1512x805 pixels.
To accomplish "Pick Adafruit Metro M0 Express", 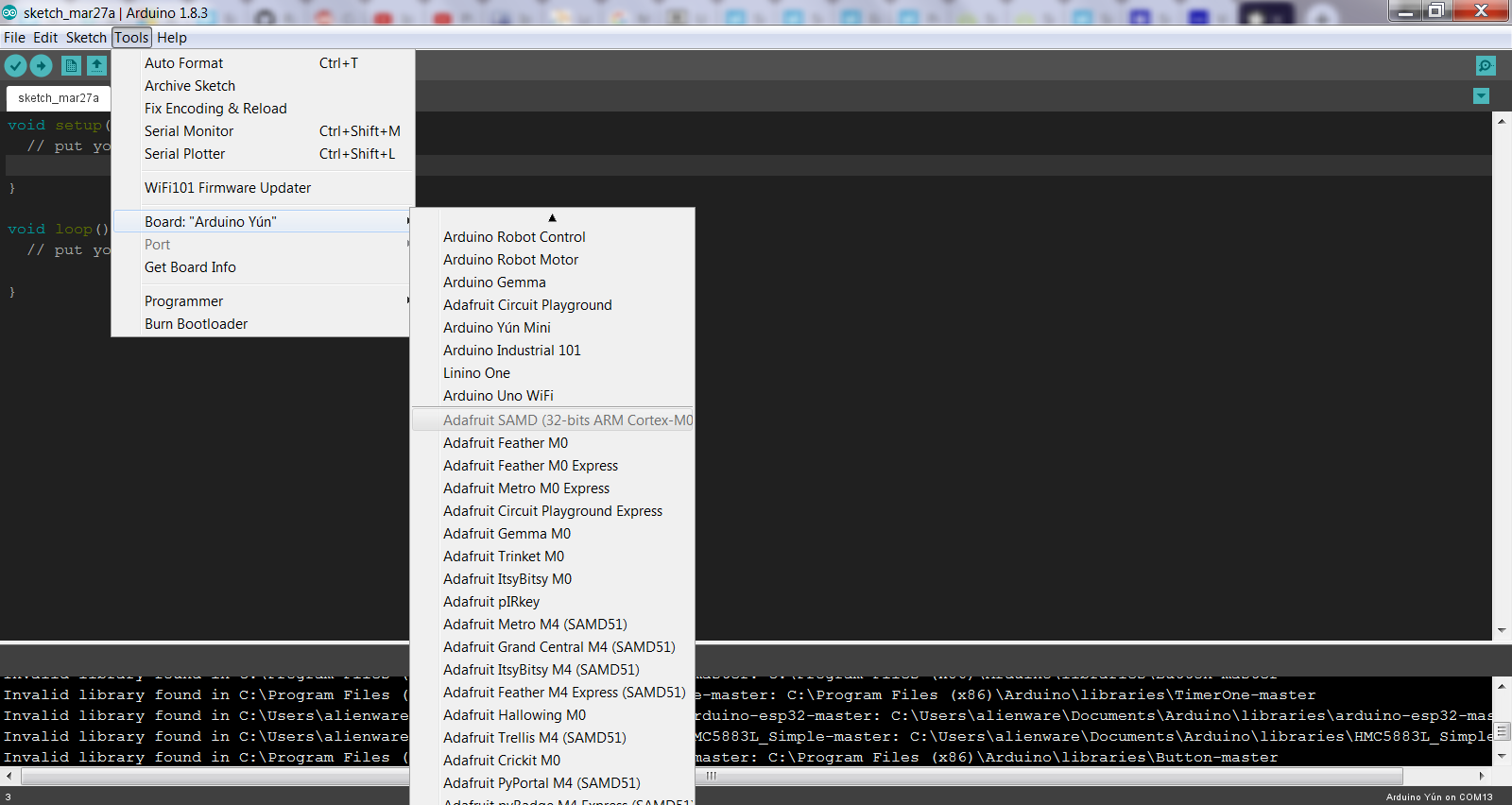I will [553, 488].
